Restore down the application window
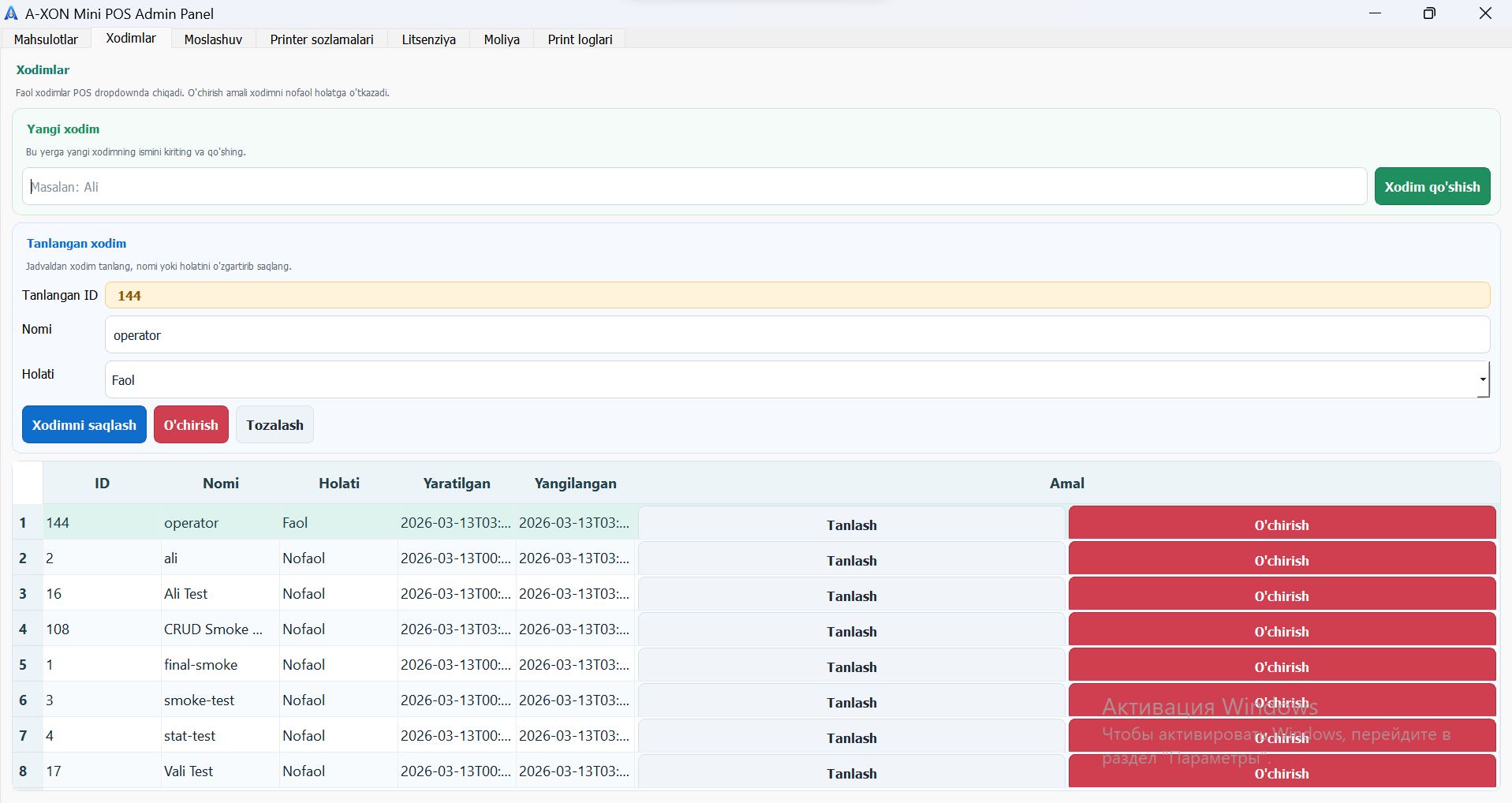Viewport: 1512px width, 803px height. tap(1429, 13)
